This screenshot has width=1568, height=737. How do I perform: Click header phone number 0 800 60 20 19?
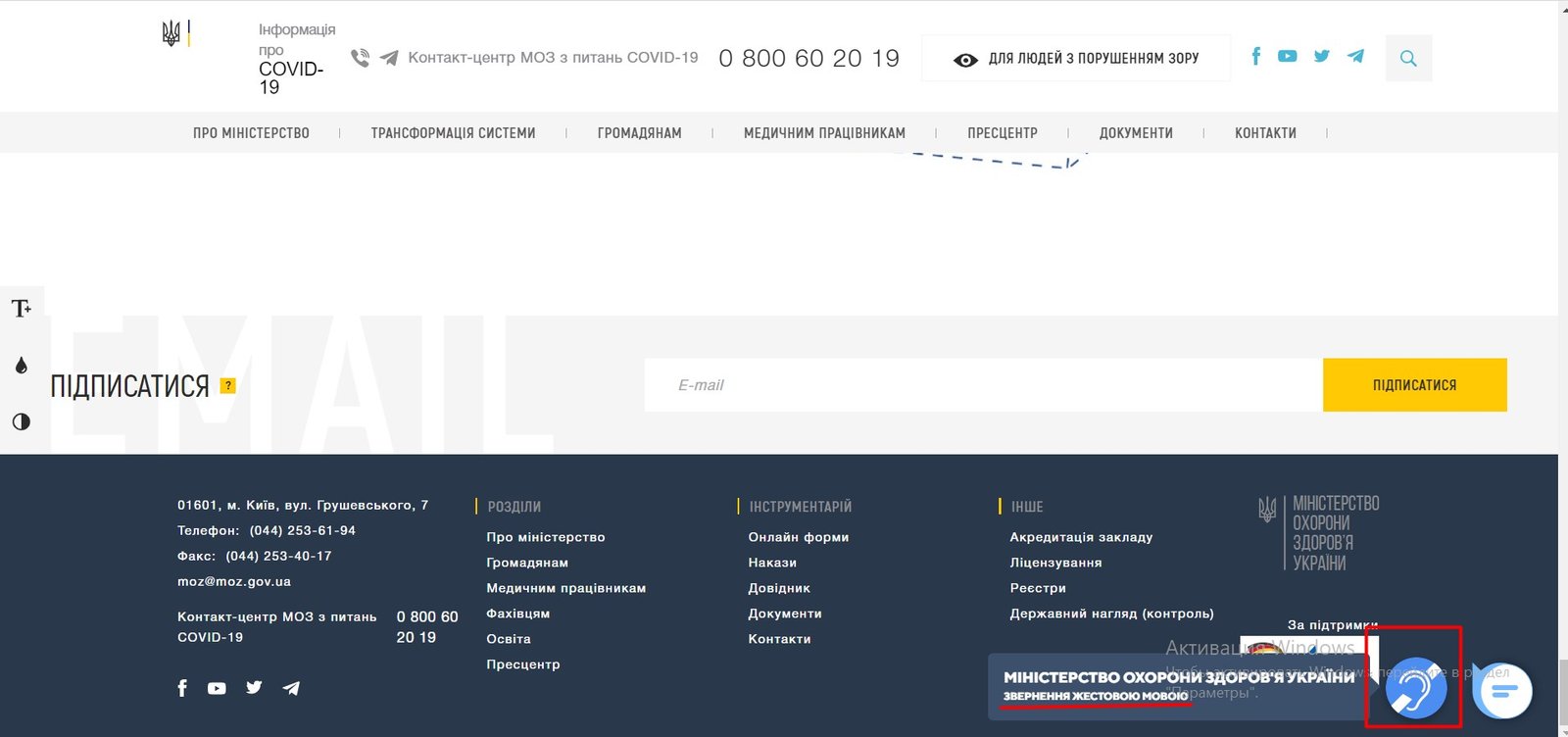(808, 59)
